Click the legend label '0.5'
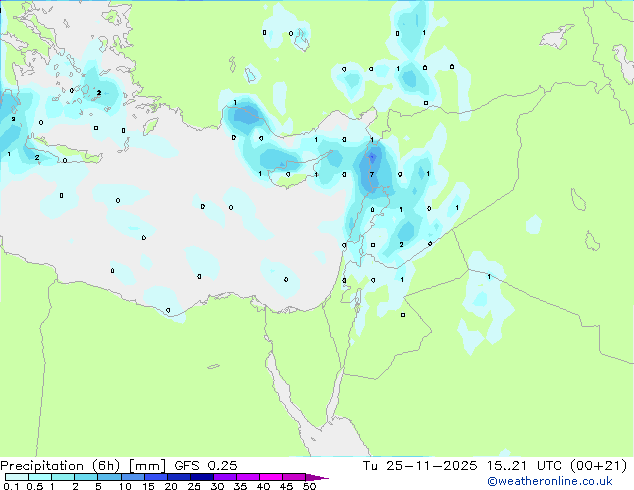 pos(35,486)
